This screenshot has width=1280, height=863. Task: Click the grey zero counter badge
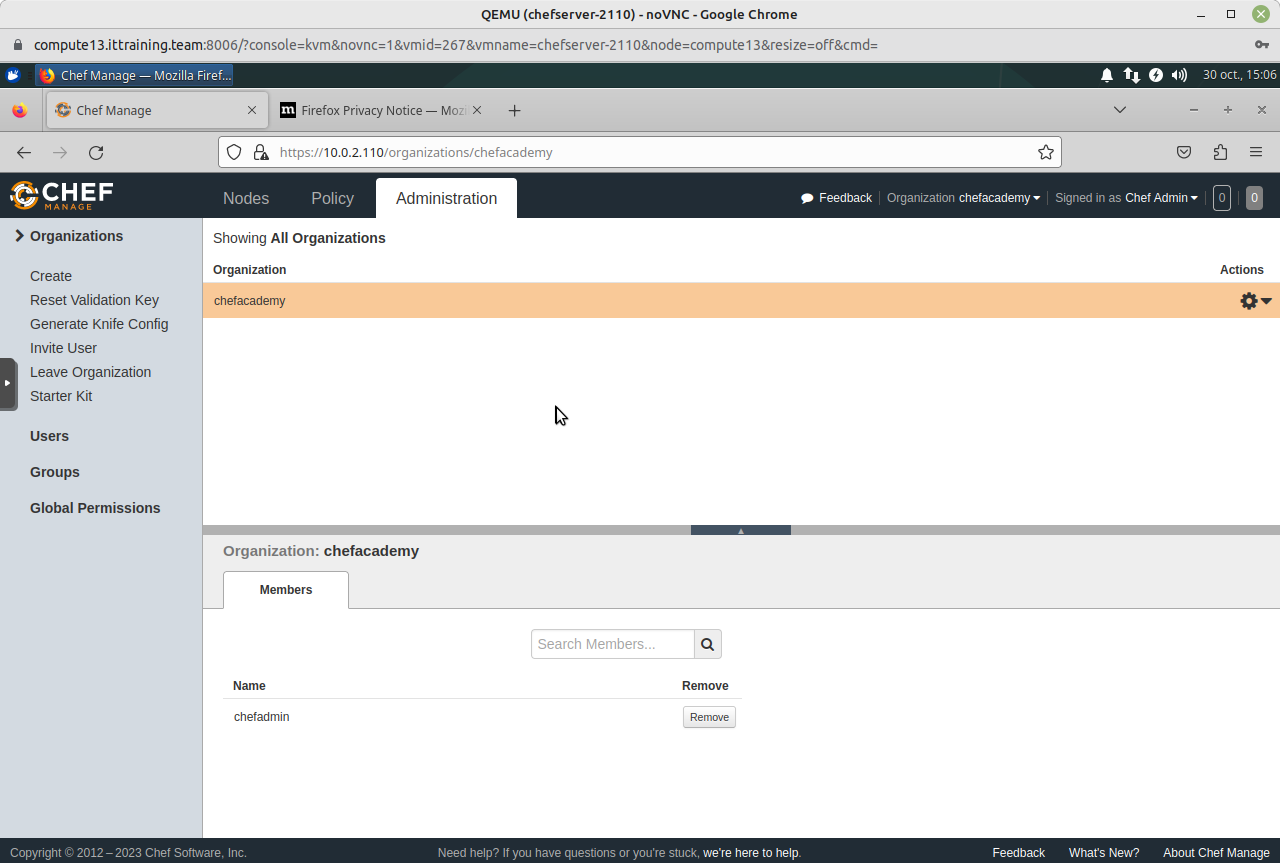[1254, 198]
